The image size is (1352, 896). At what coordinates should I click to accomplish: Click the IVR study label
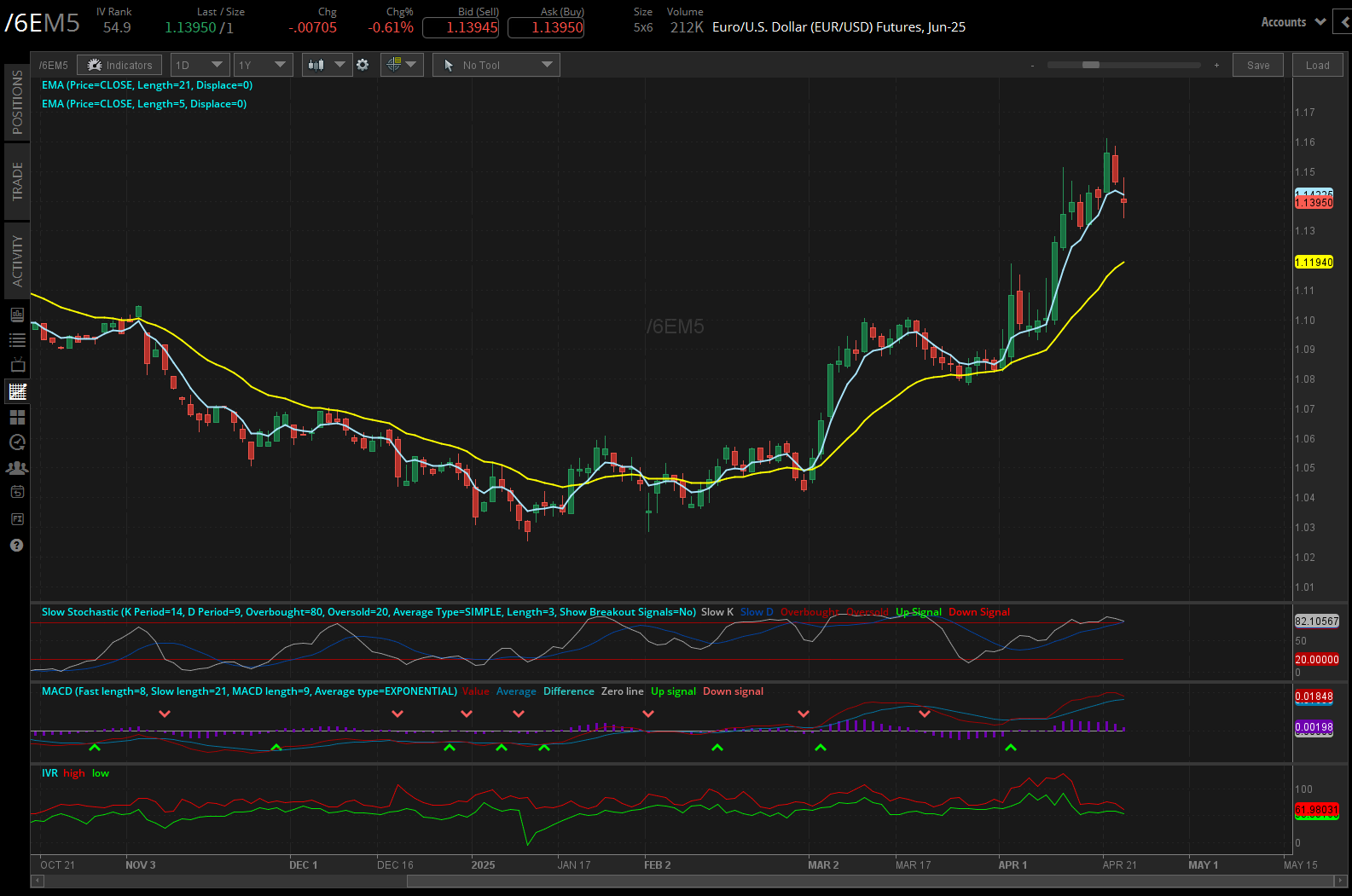(49, 773)
